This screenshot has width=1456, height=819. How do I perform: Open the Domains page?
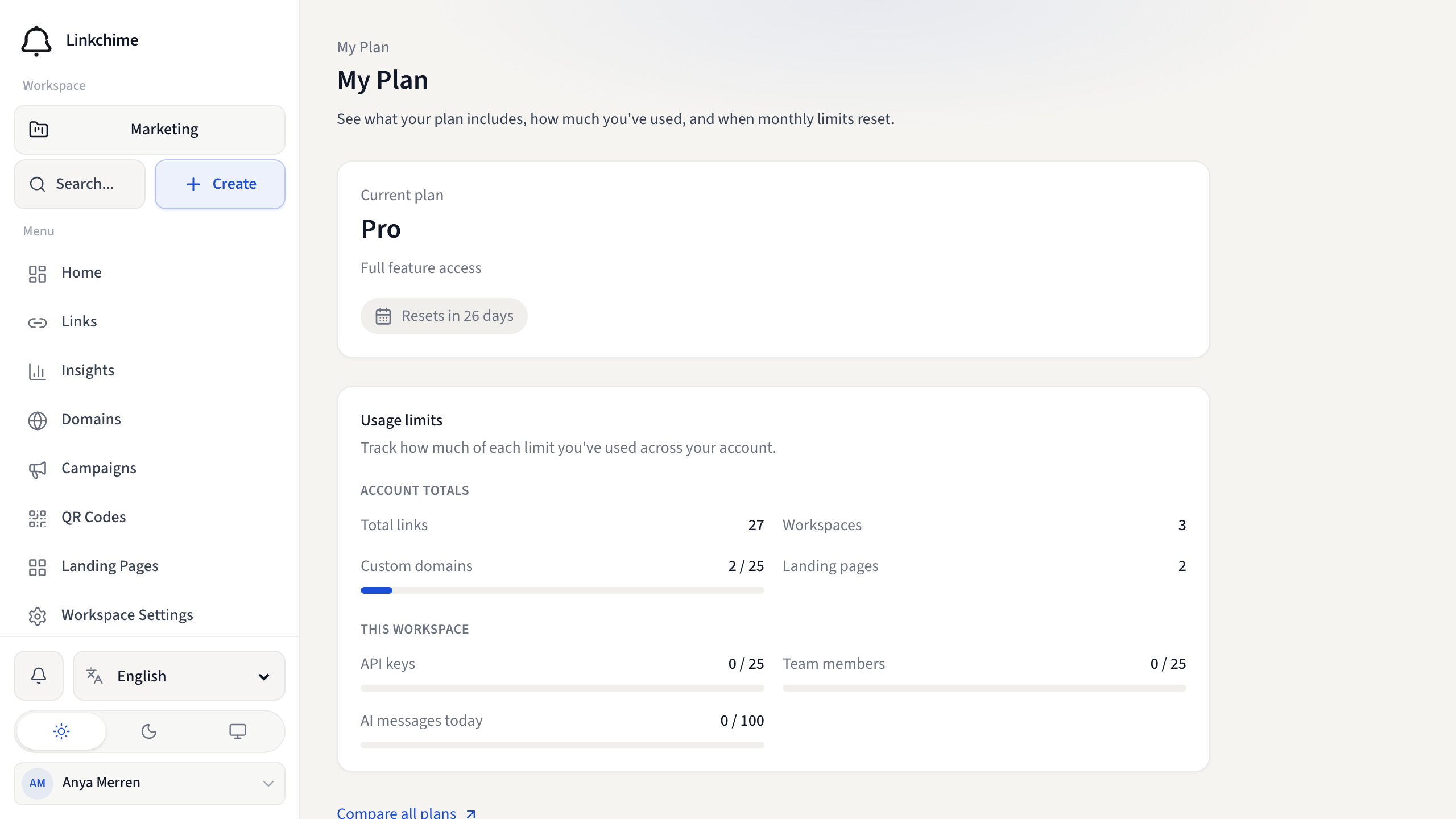pyautogui.click(x=150, y=420)
